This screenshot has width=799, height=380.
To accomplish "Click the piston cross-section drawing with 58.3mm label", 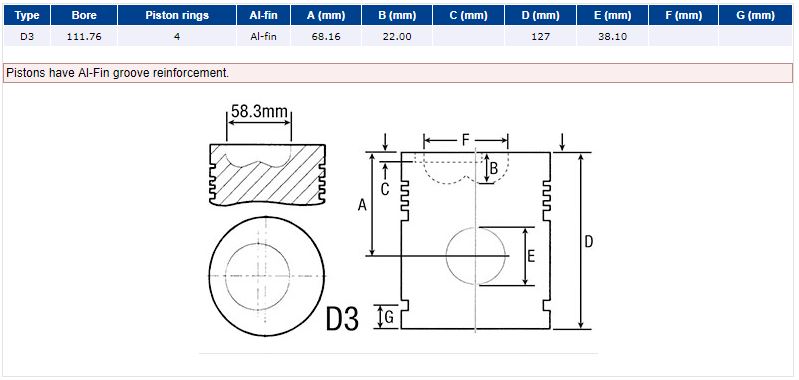I will [268, 155].
